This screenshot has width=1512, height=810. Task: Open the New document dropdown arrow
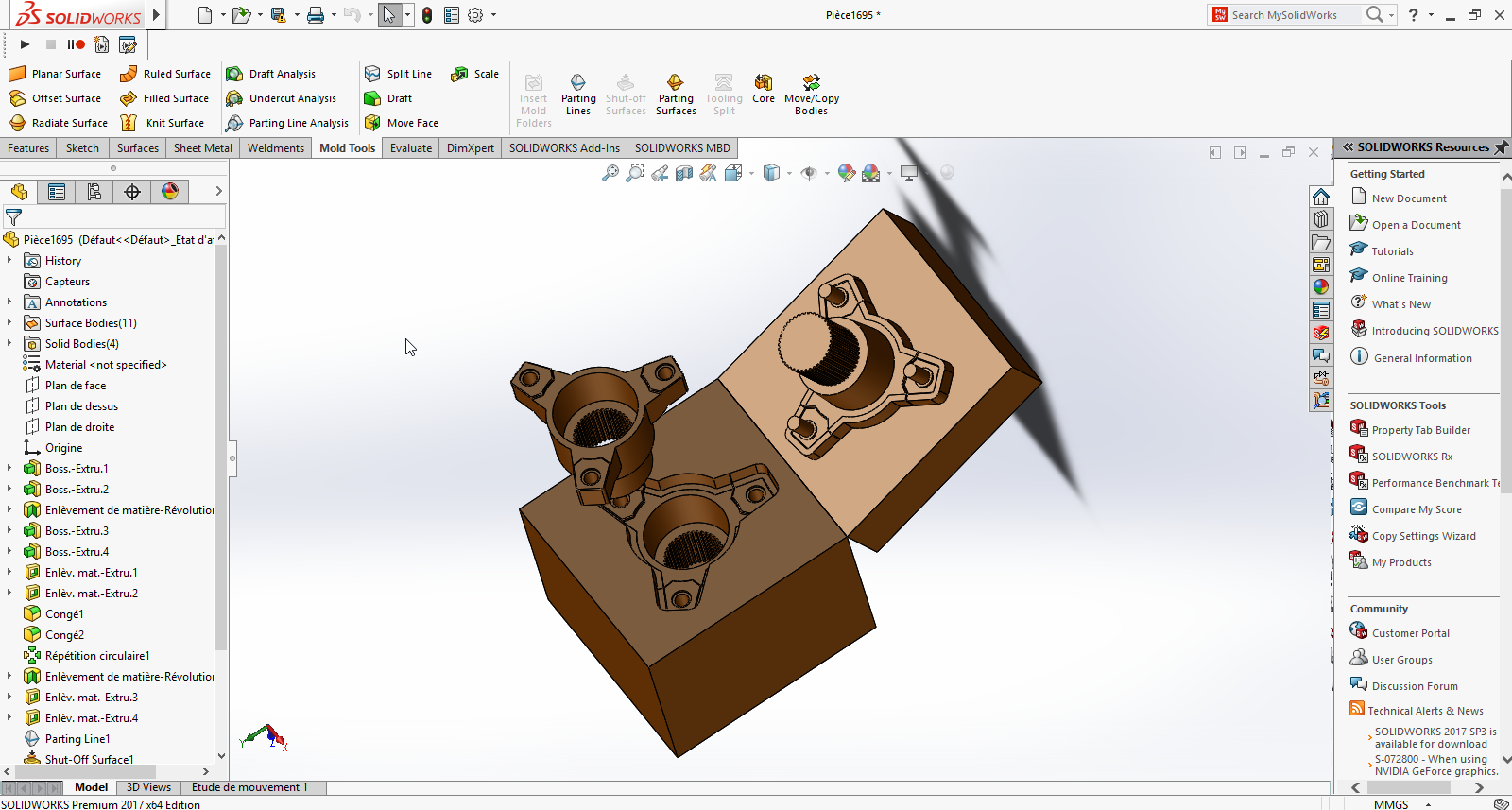click(223, 15)
